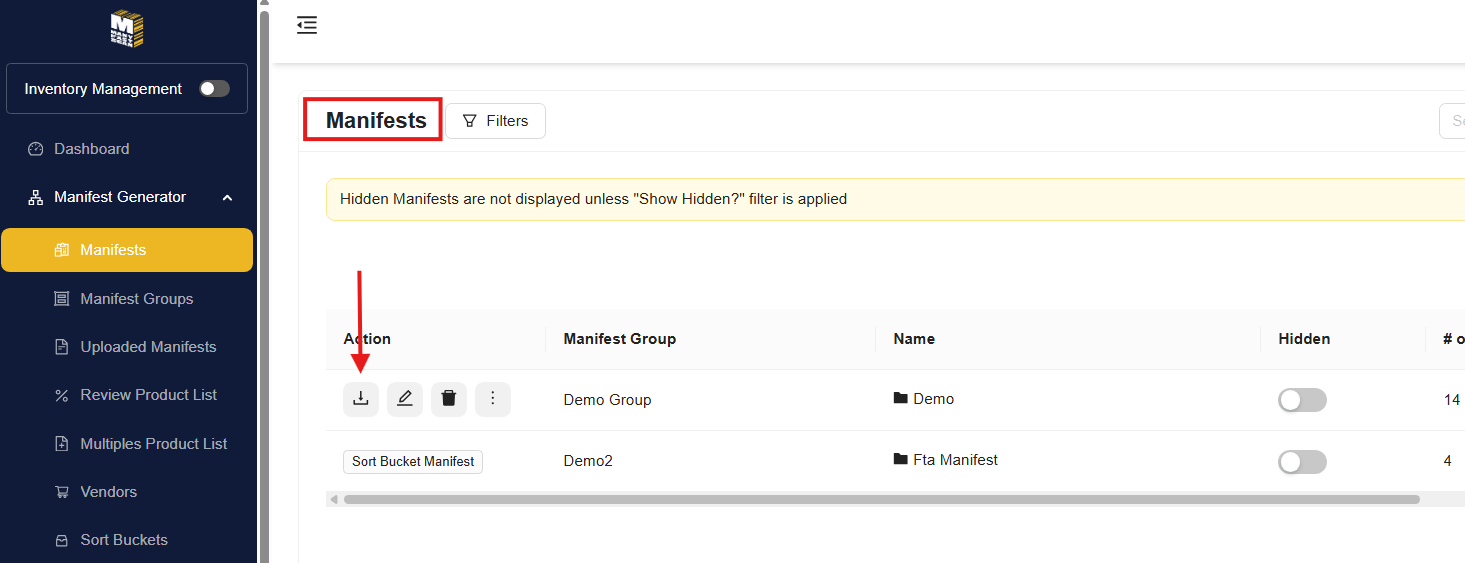Open the Filters panel
Image resolution: width=1465 pixels, height=563 pixels.
(x=495, y=121)
